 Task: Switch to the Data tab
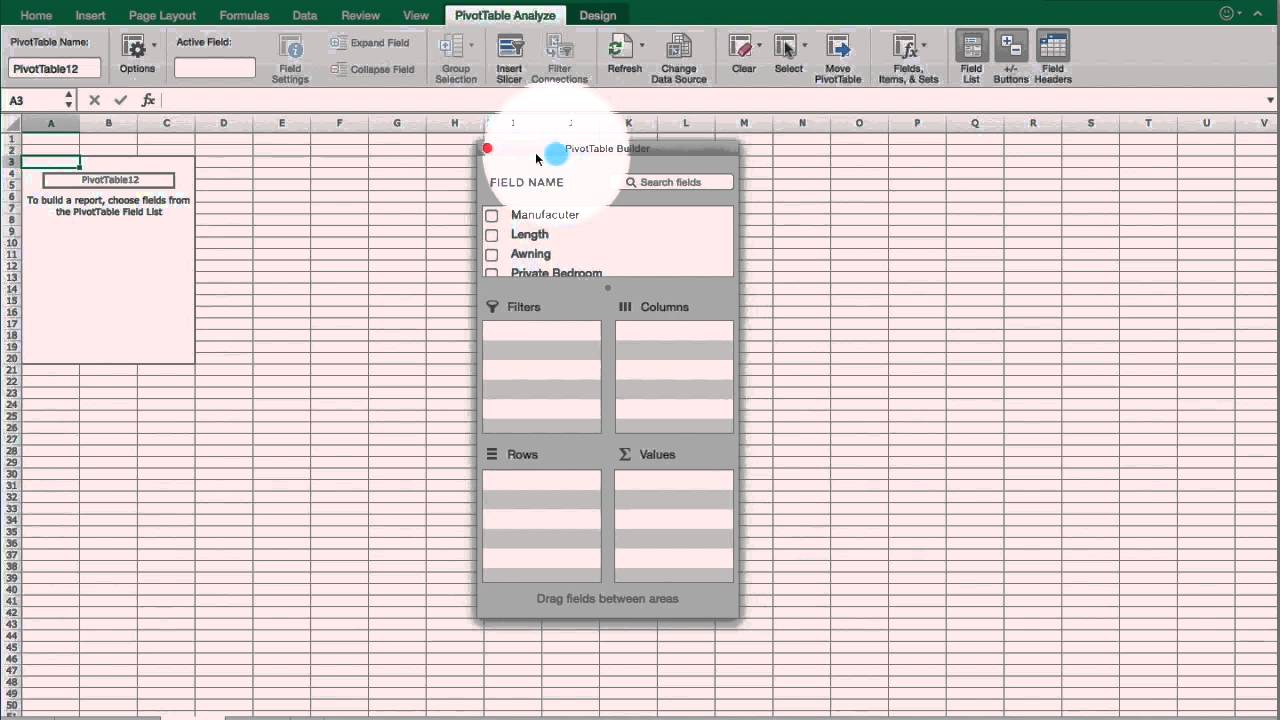[305, 15]
